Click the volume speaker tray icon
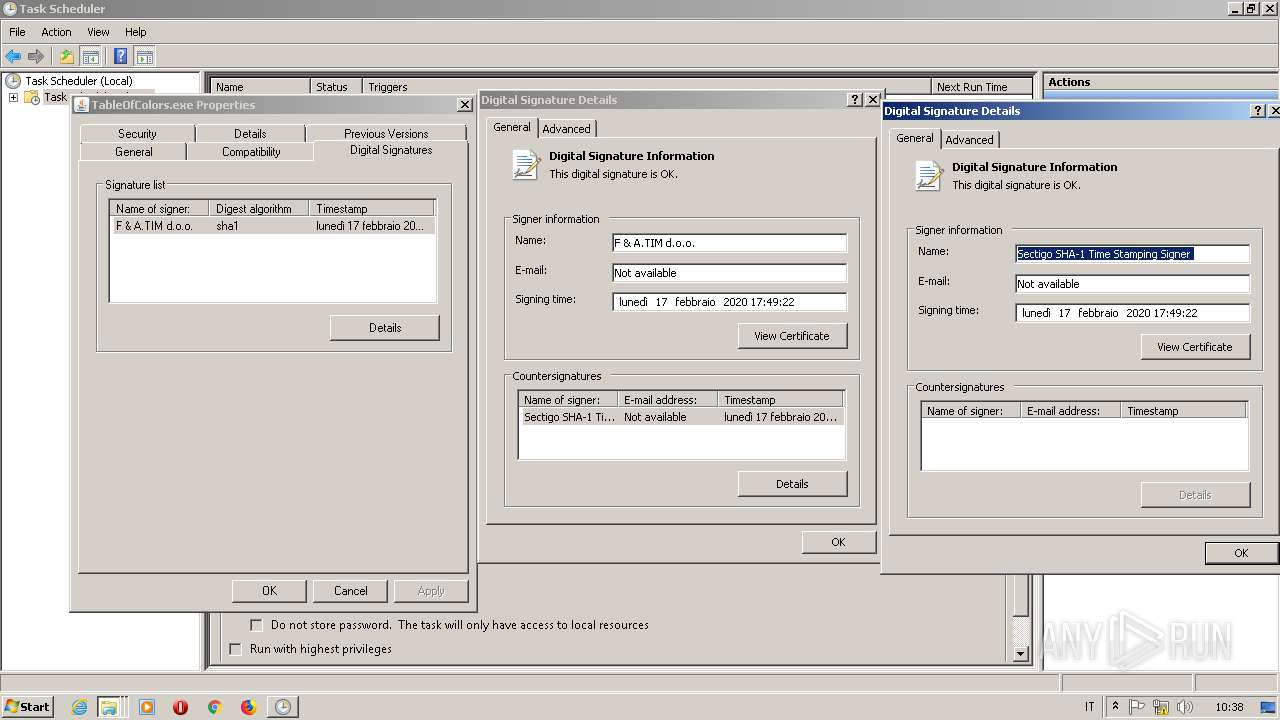Viewport: 1280px width, 720px height. click(1185, 707)
